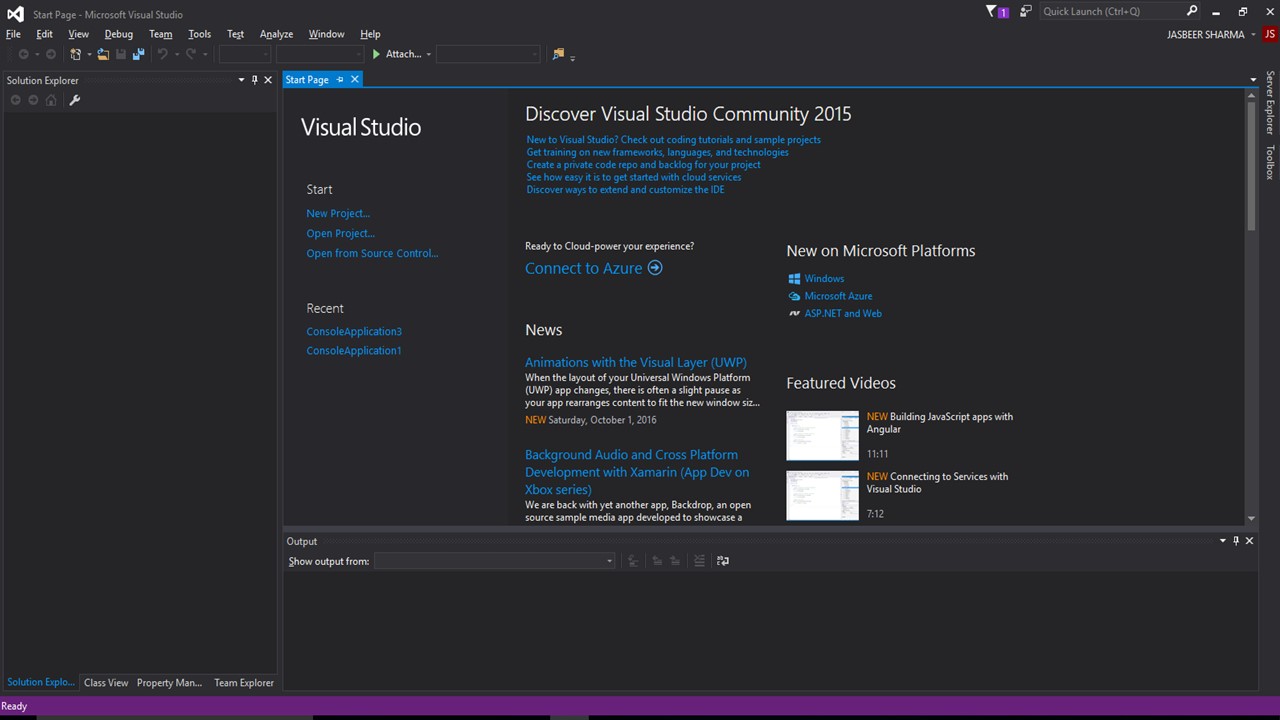Open the Window menu
The image size is (1280, 720).
326,34
